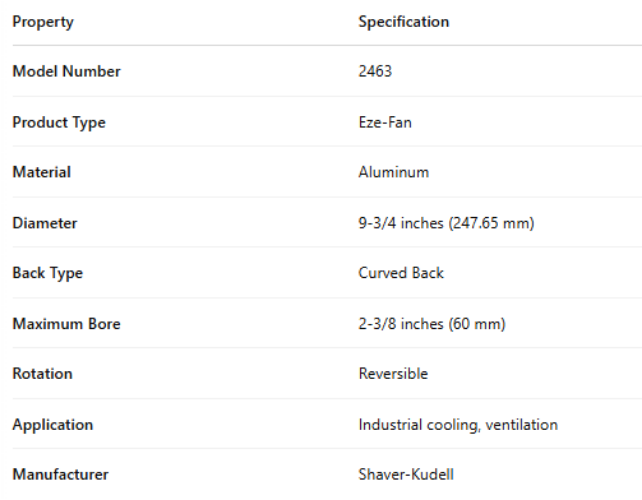Select the Material row label
This screenshot has height=500, width=642.
click(41, 172)
